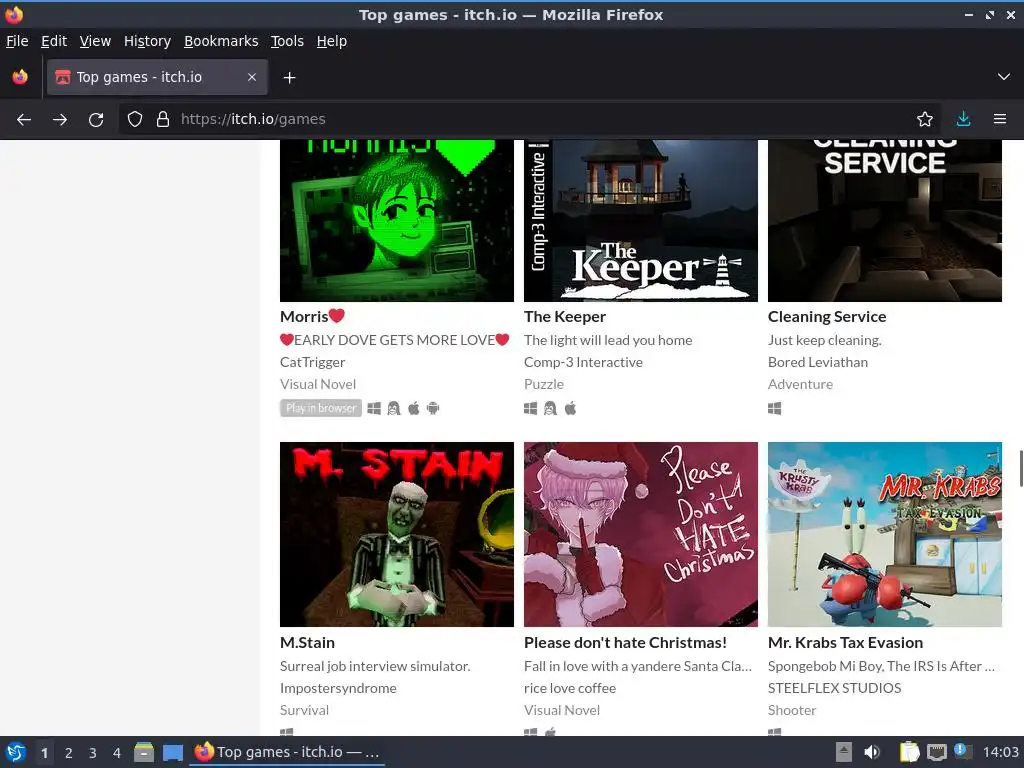Visit Bored Leviathan author page
Image resolution: width=1024 pixels, height=768 pixels.
[818, 362]
